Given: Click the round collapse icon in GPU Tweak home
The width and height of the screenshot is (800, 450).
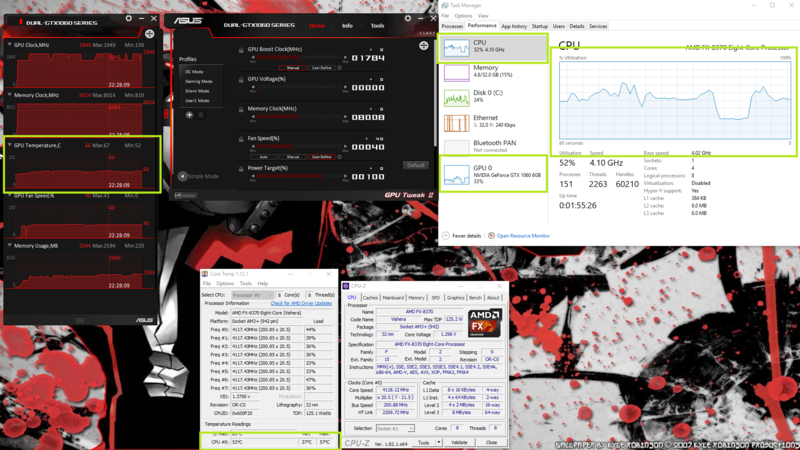Looking at the screenshot, I should coord(423,46).
